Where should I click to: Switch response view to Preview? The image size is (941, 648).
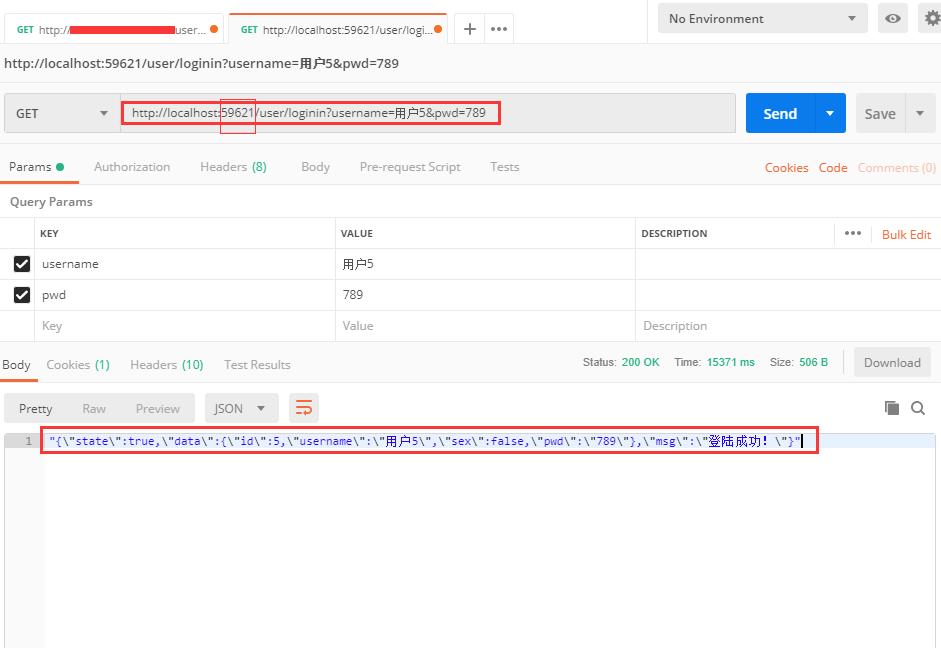[158, 409]
